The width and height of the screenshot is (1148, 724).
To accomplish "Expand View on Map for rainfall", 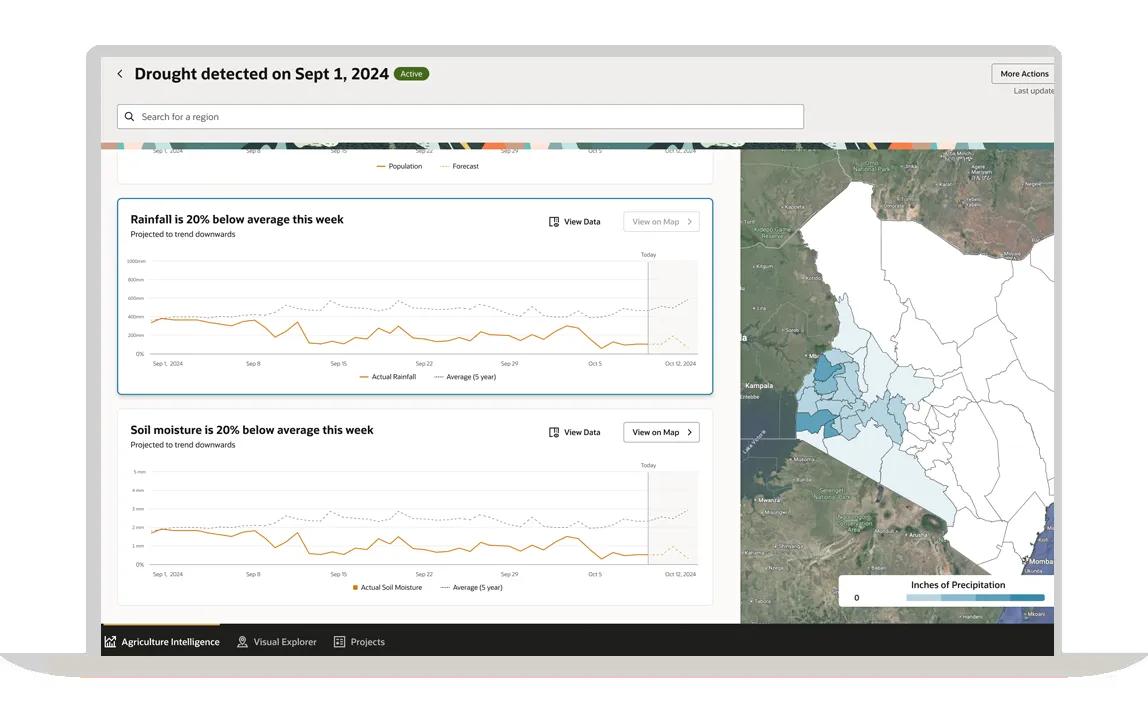I will [660, 221].
